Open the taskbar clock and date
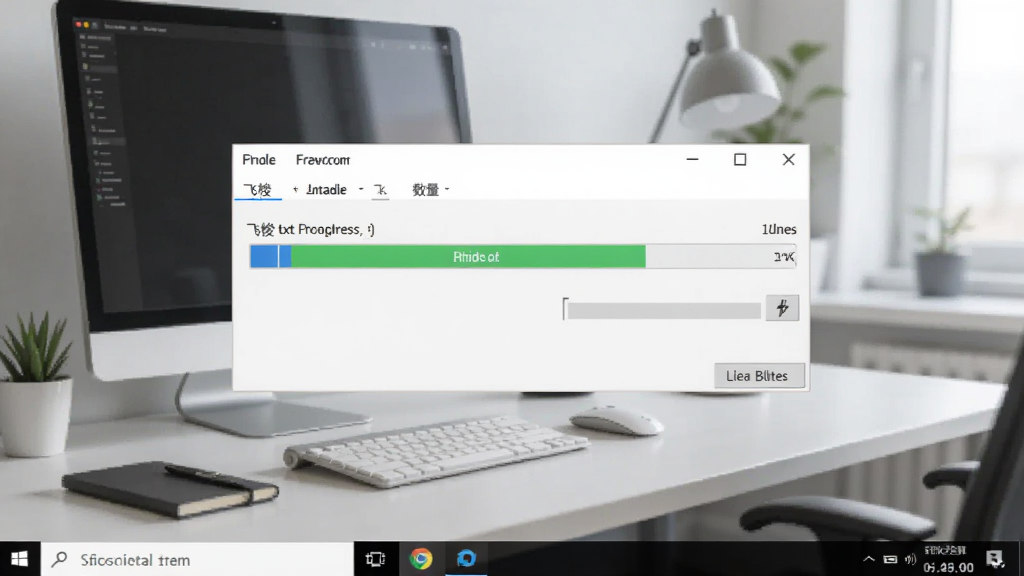 pos(948,560)
